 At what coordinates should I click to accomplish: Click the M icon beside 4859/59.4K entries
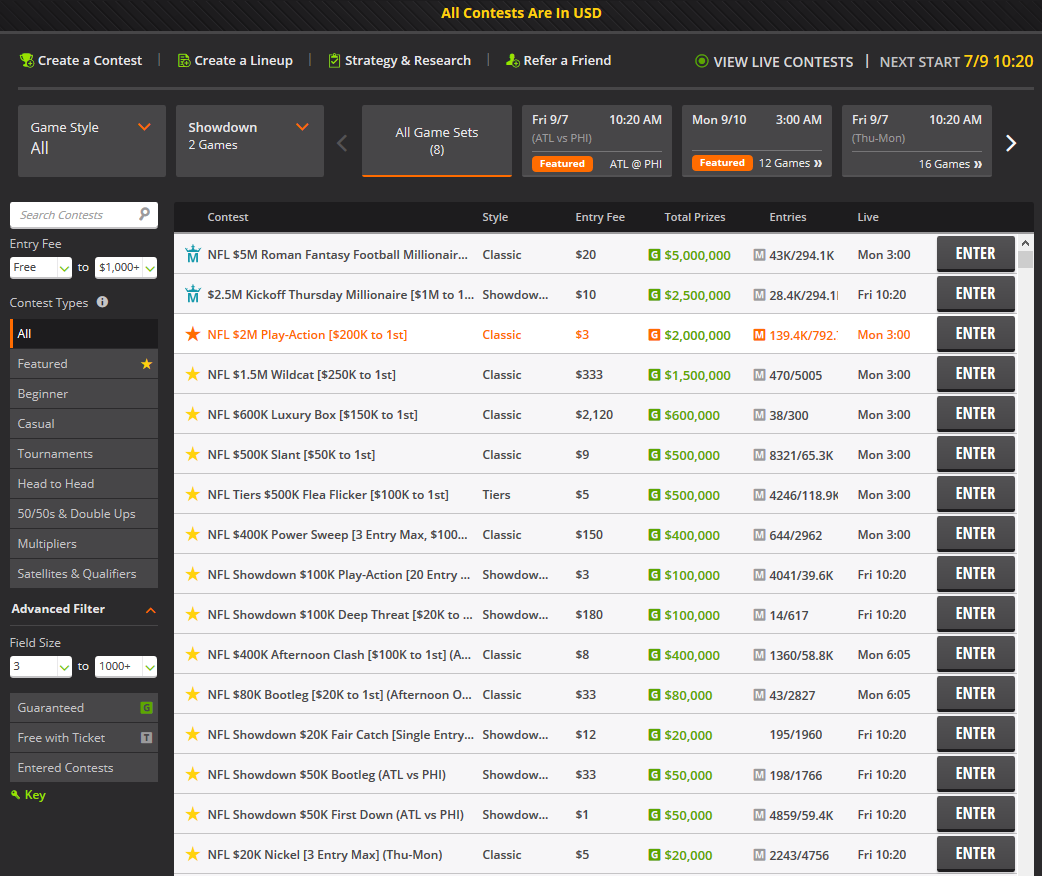tap(759, 815)
